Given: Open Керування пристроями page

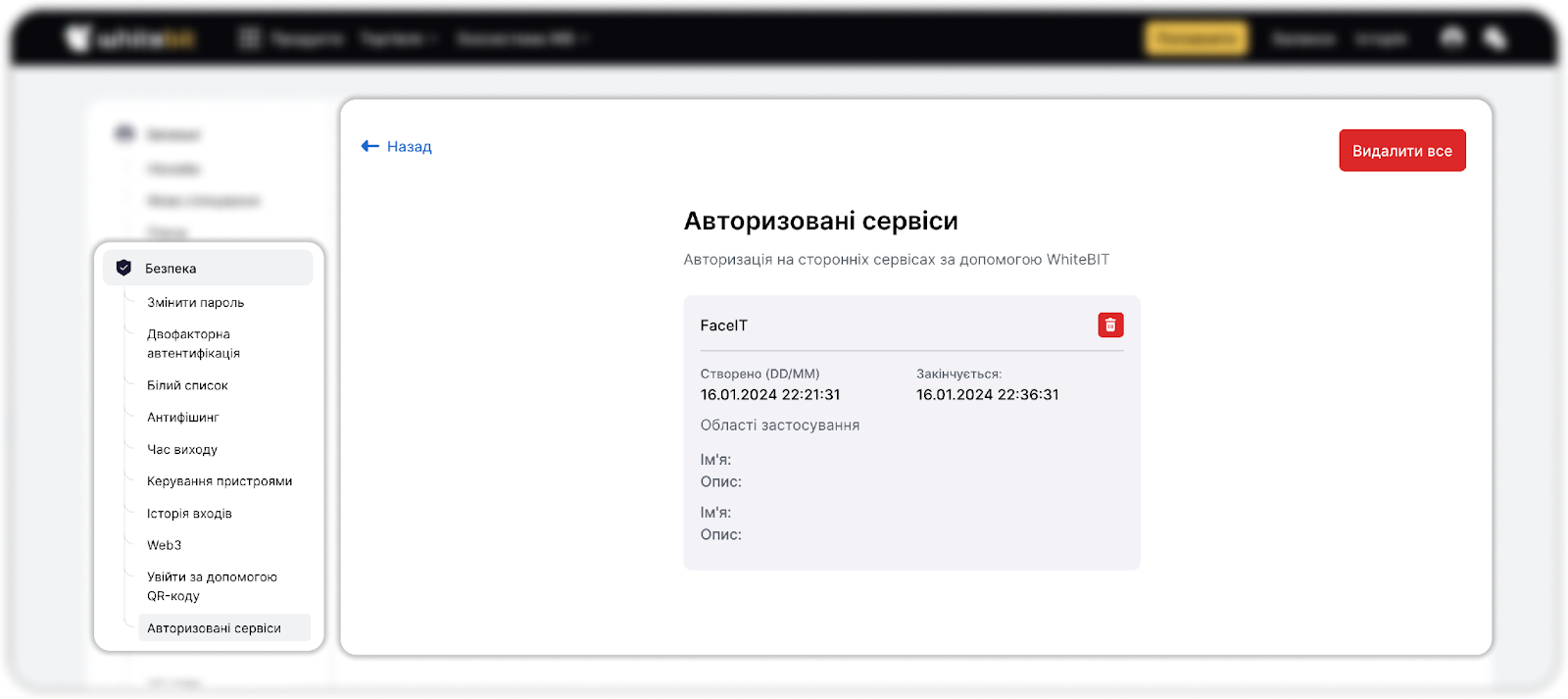Looking at the screenshot, I should pyautogui.click(x=220, y=481).
